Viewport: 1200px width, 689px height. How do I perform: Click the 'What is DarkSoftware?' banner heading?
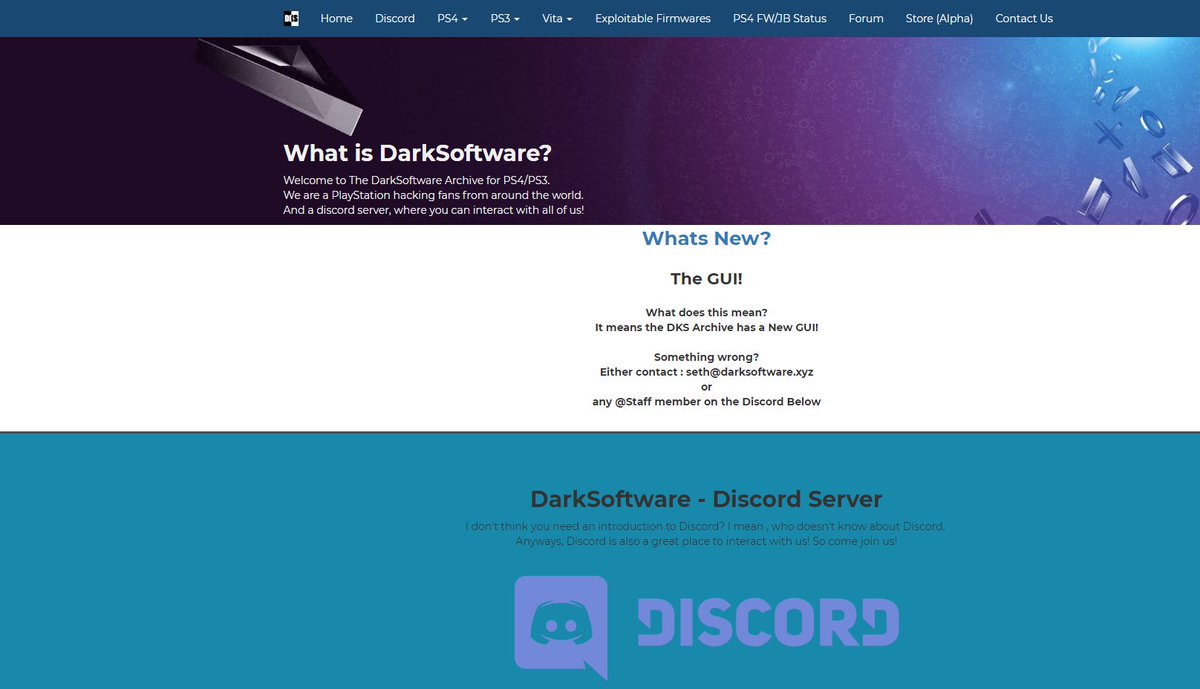click(x=417, y=153)
